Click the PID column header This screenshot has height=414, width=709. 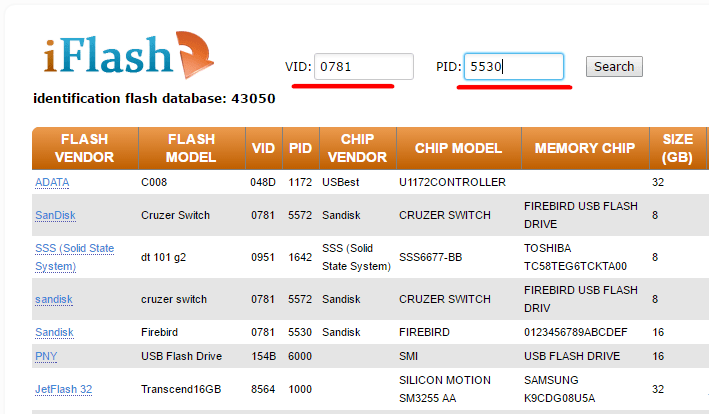301,148
